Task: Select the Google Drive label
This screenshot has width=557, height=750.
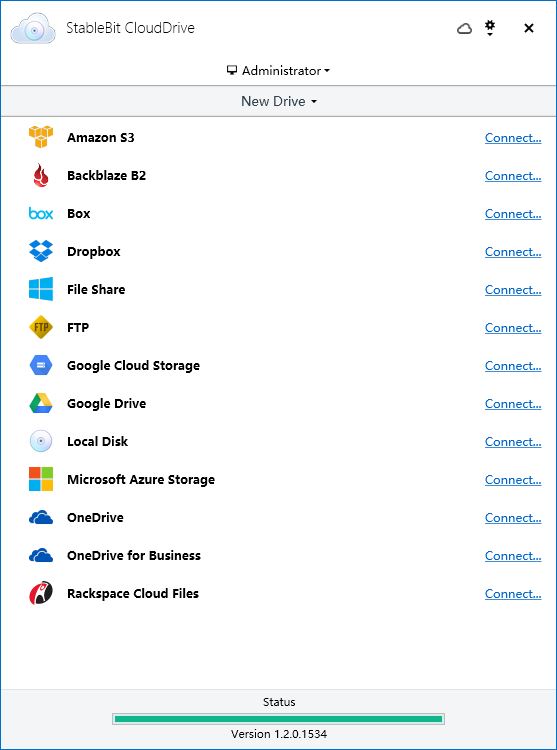Action: point(106,404)
